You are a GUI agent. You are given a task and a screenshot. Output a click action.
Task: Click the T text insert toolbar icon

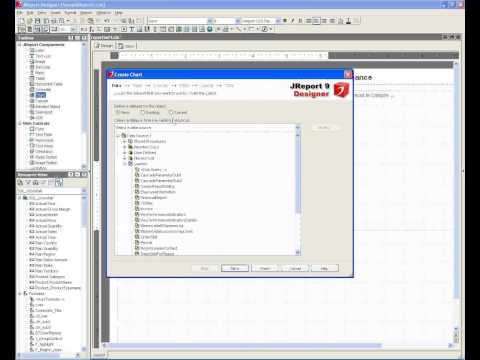click(132, 29)
